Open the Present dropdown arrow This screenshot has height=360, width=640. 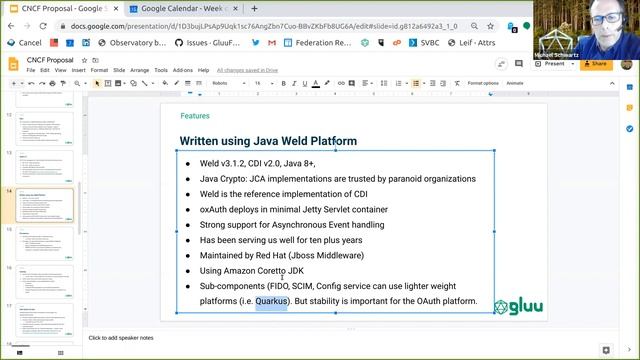(573, 64)
